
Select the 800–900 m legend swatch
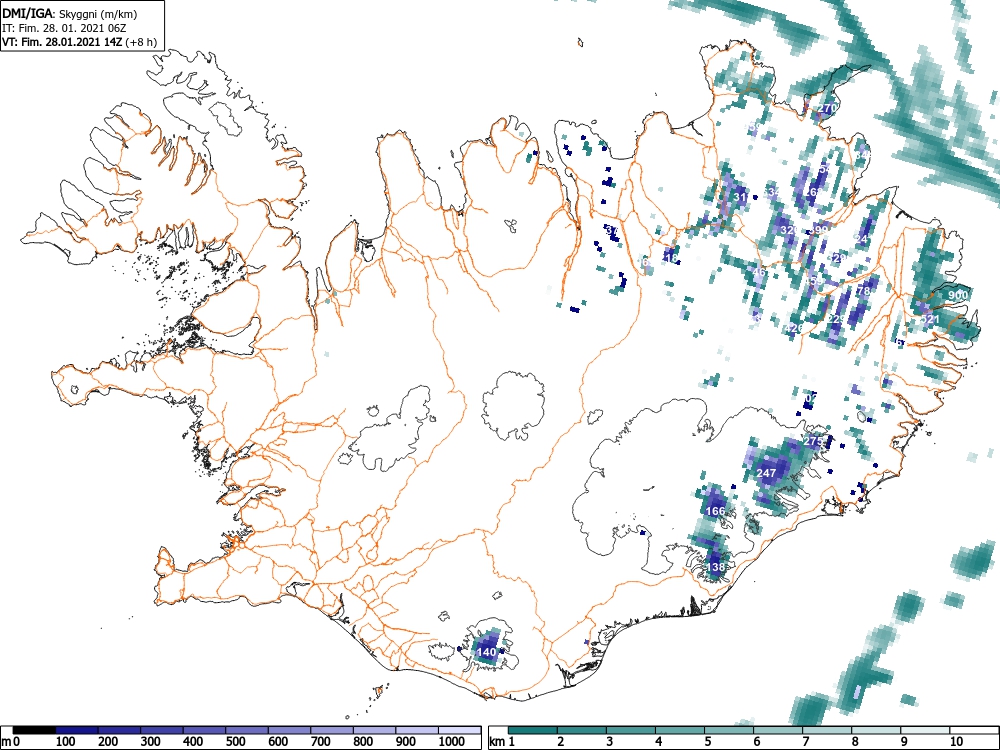[375, 730]
